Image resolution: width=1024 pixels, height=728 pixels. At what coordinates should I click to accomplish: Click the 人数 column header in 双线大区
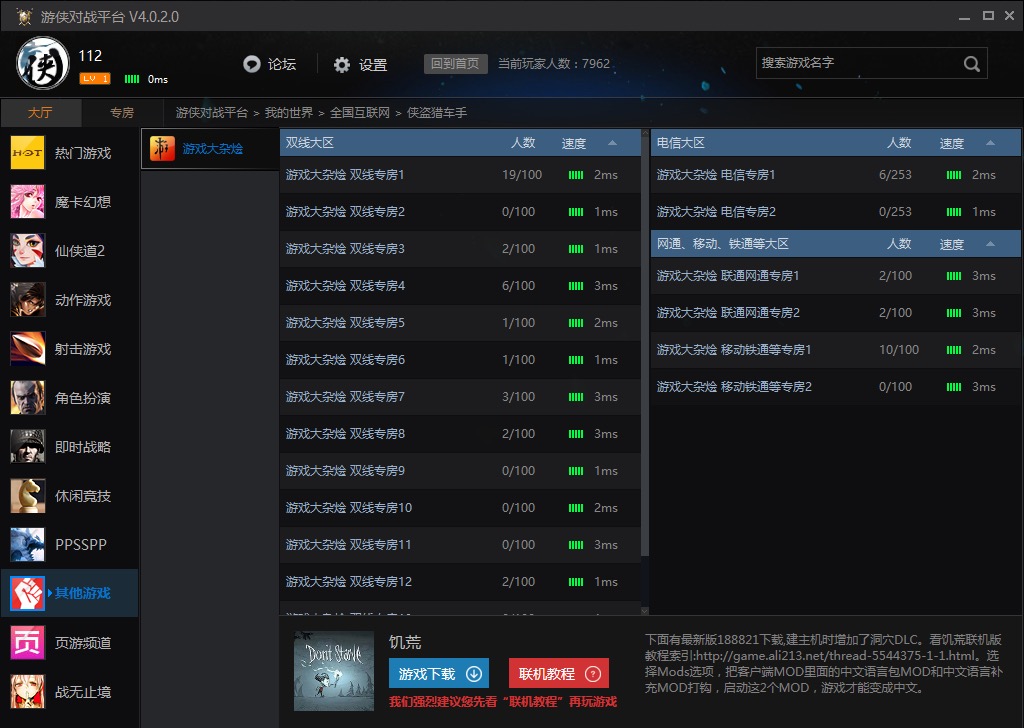[x=523, y=142]
